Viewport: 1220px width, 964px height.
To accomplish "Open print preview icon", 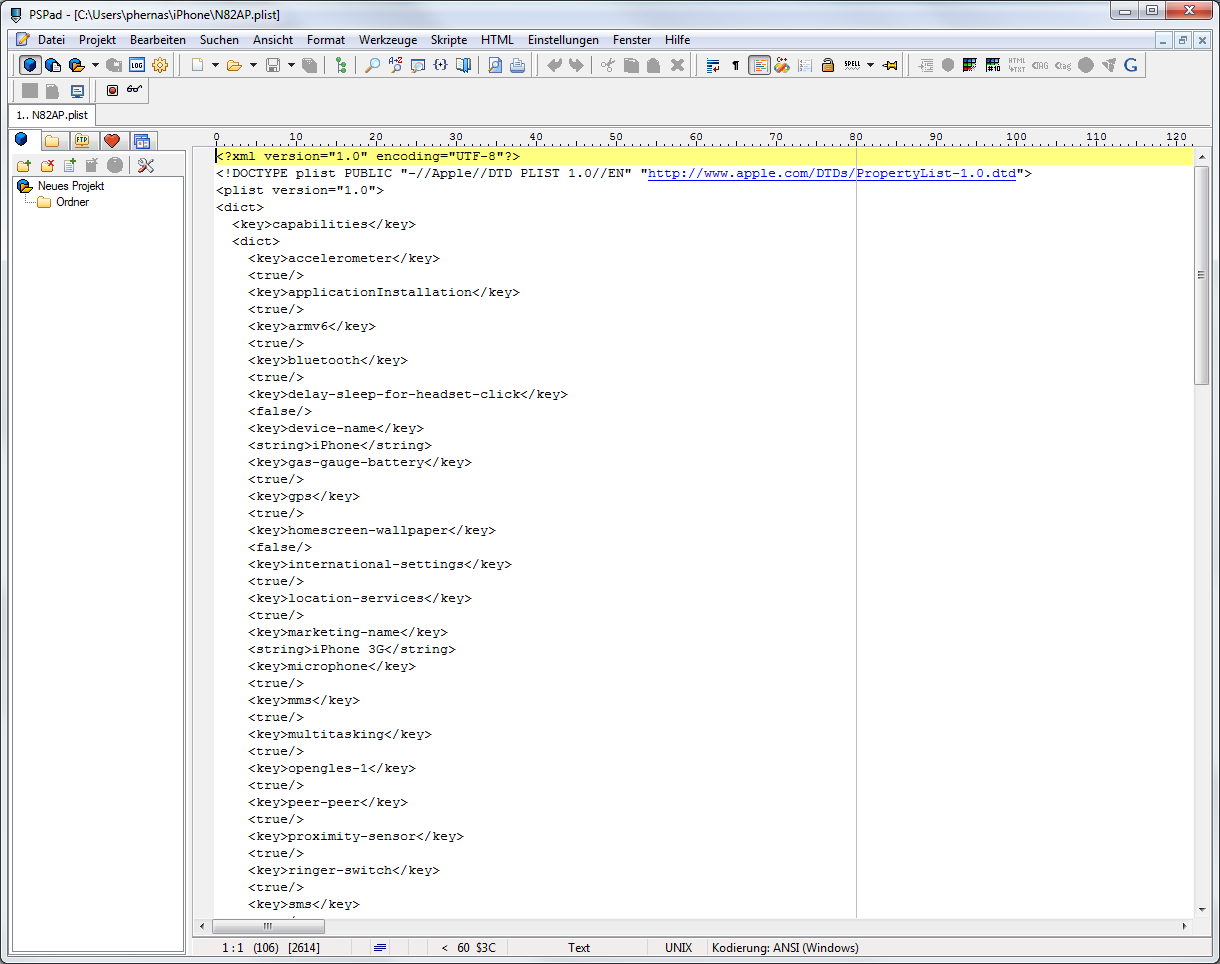I will 494,65.
